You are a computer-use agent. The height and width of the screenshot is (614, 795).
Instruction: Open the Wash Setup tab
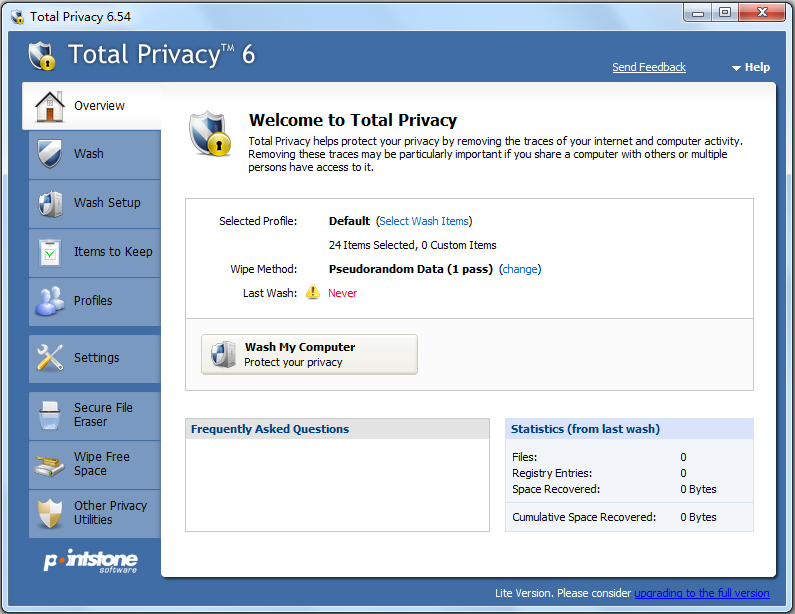[95, 203]
